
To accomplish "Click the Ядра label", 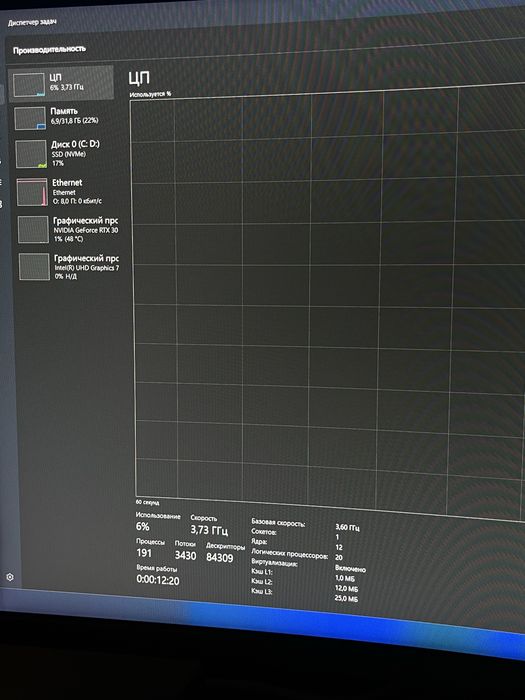I will pyautogui.click(x=259, y=542).
